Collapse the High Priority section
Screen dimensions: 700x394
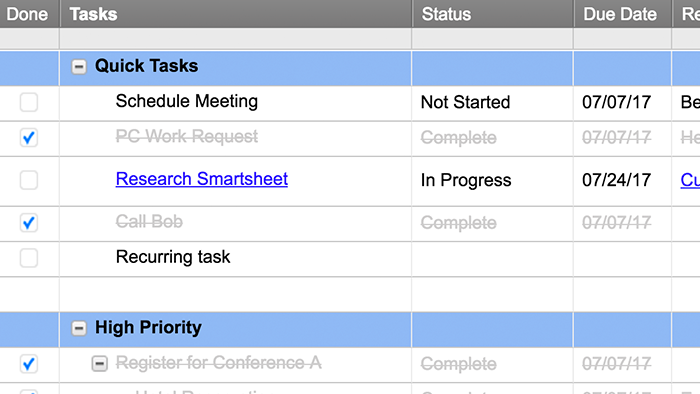coord(79,329)
